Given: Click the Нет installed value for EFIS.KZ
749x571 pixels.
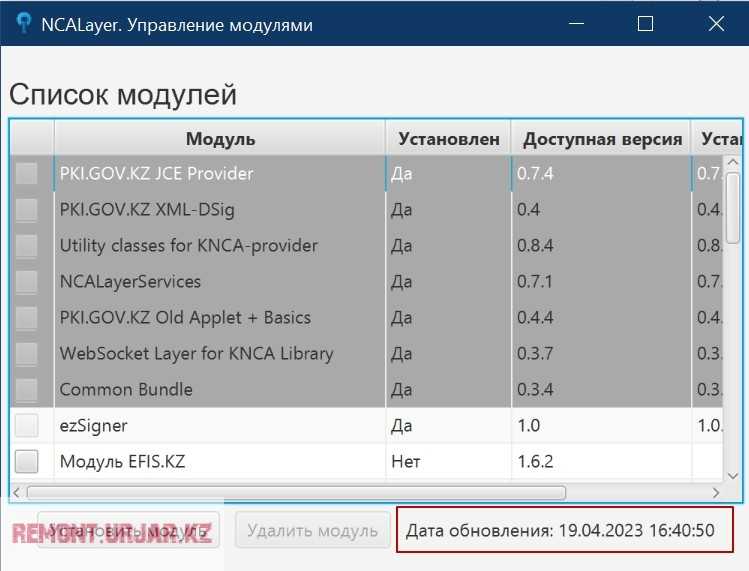Looking at the screenshot, I should pos(406,462).
